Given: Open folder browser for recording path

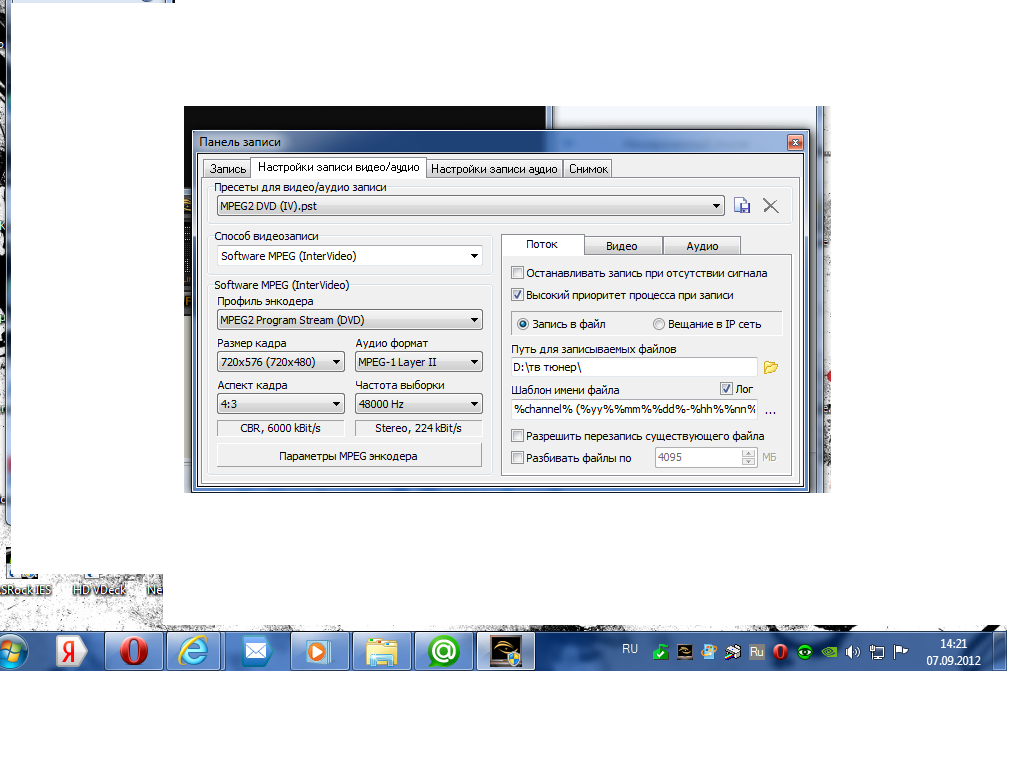Looking at the screenshot, I should click(770, 367).
